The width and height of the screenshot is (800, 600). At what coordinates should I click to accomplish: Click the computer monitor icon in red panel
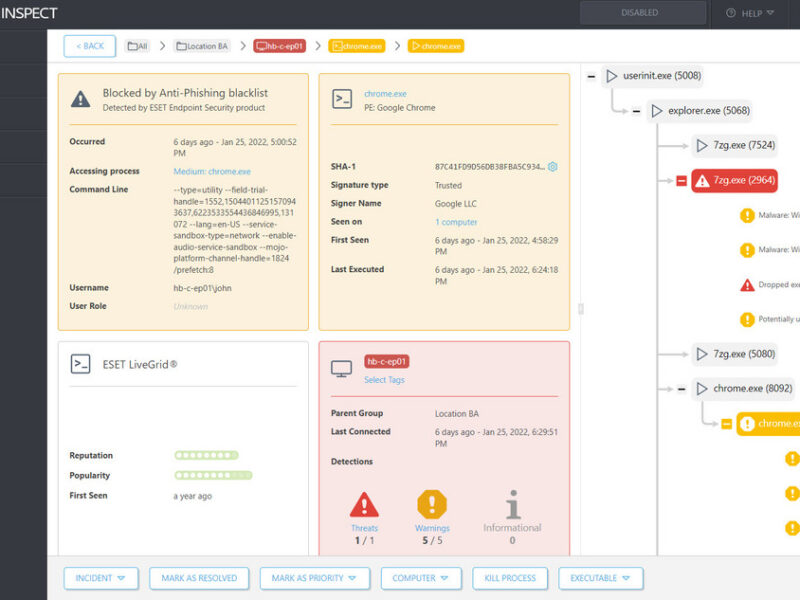coord(342,369)
